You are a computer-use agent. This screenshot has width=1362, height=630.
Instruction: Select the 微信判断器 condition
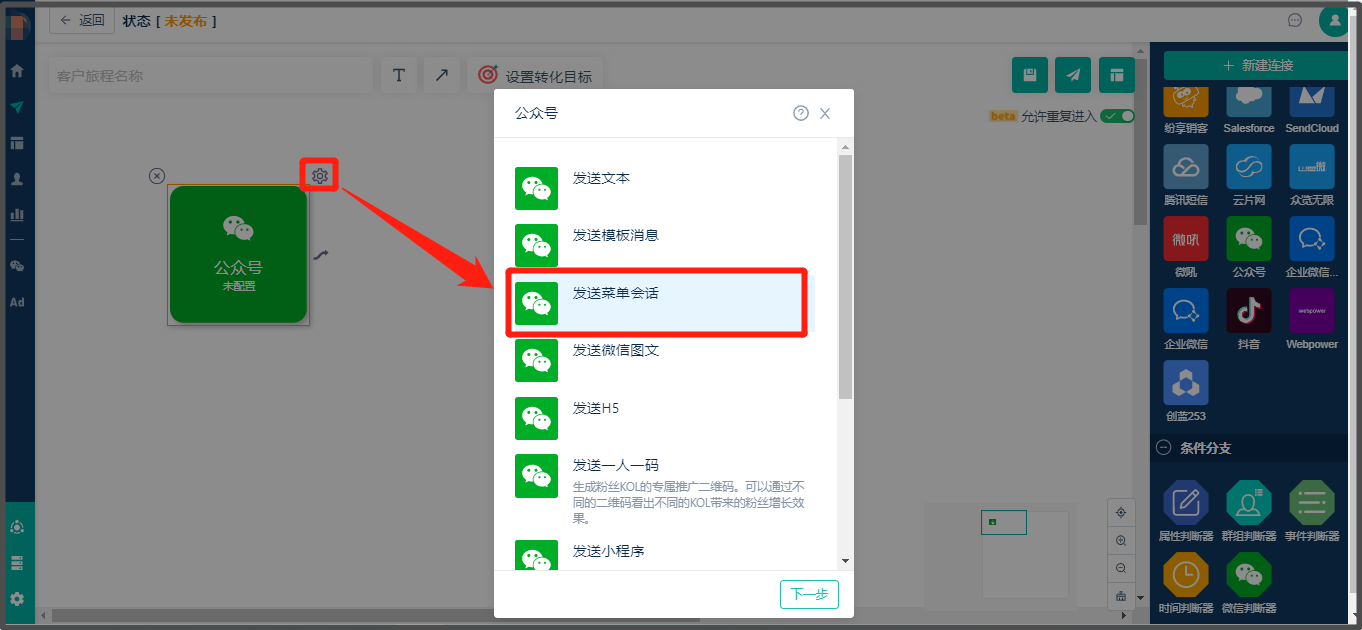pos(1248,575)
